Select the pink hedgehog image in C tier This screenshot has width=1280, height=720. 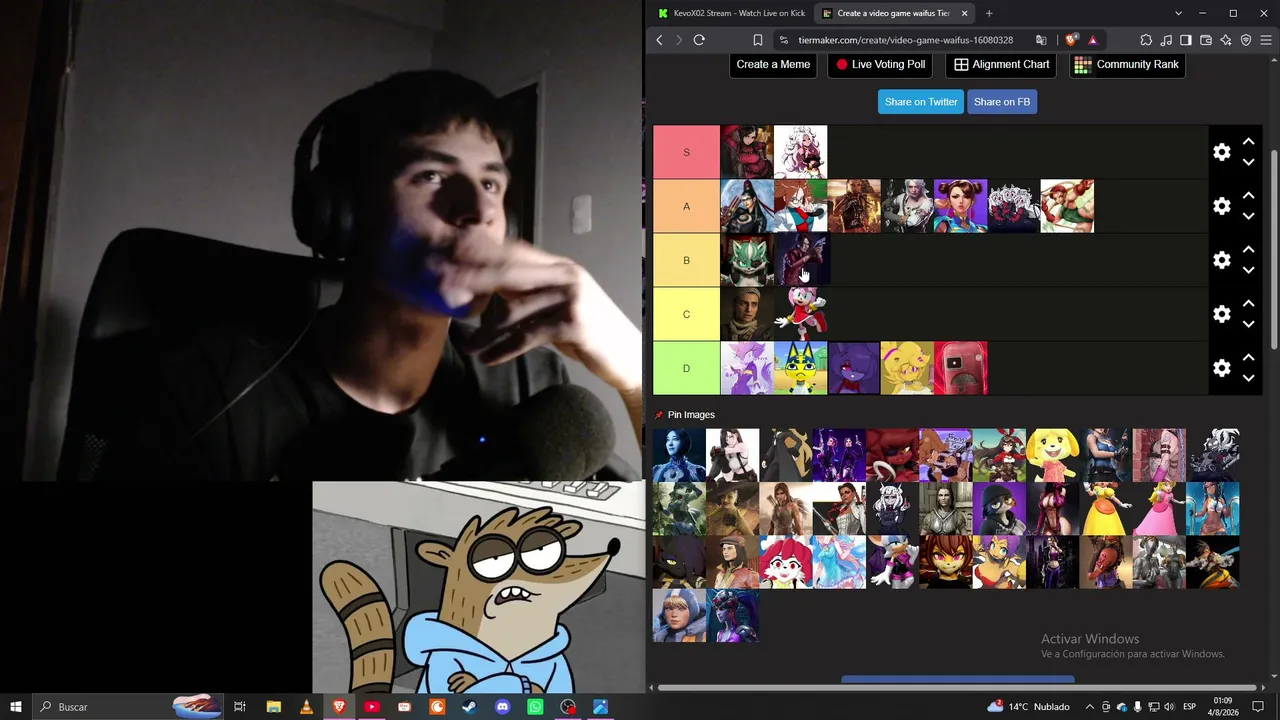[x=801, y=314]
